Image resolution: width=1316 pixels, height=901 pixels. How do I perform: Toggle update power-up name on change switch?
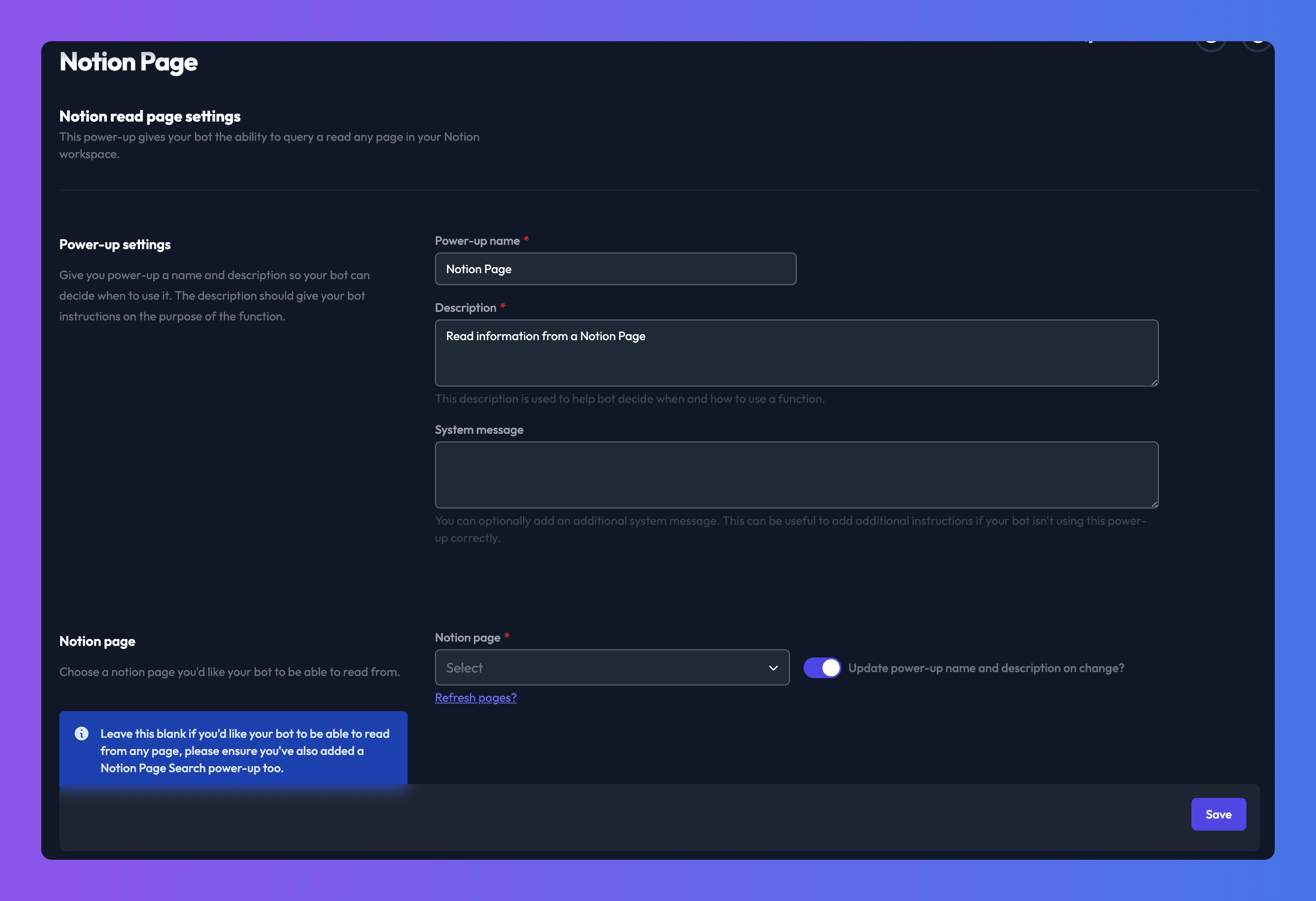(822, 668)
